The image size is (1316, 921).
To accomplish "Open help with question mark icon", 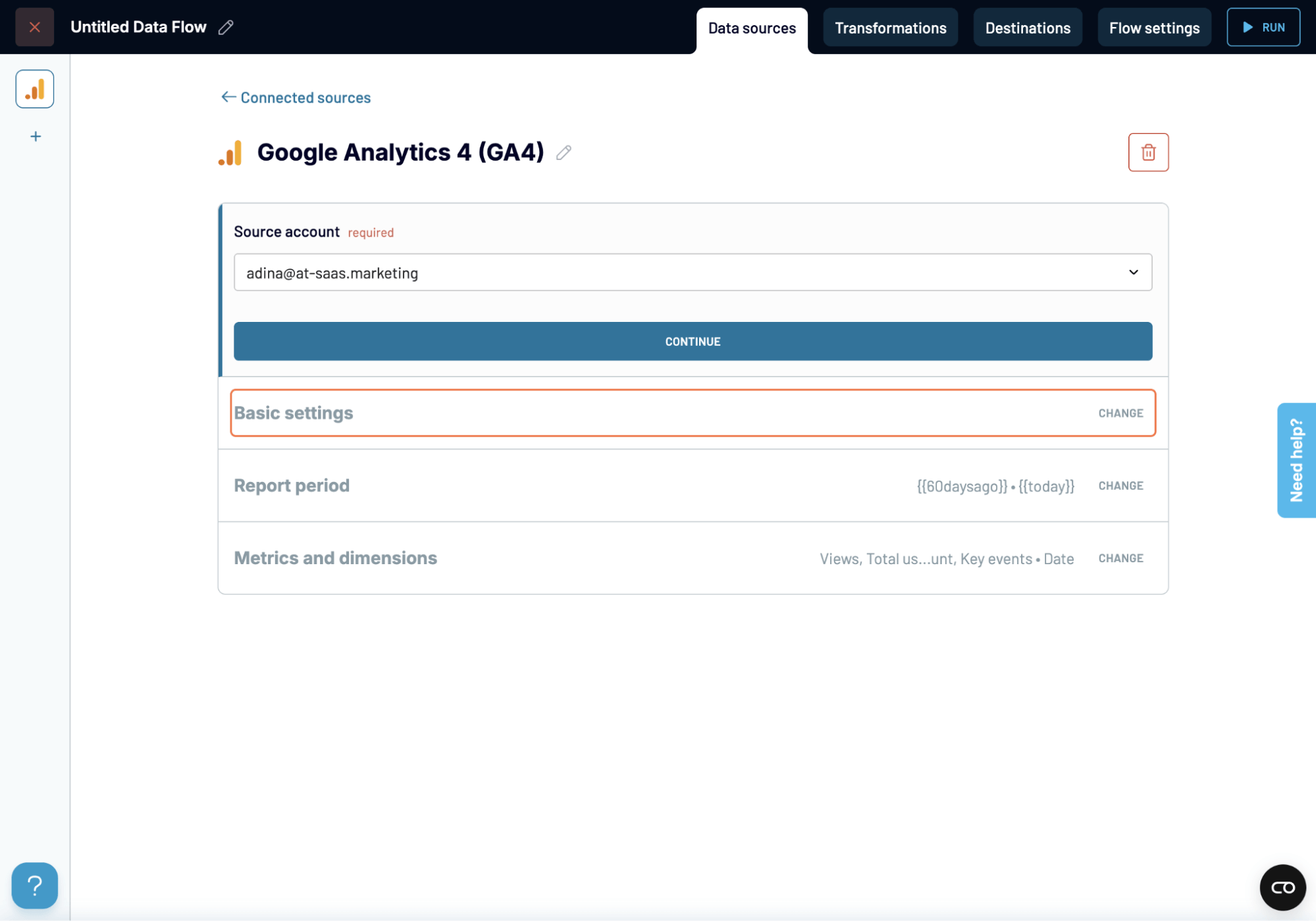I will (x=34, y=885).
